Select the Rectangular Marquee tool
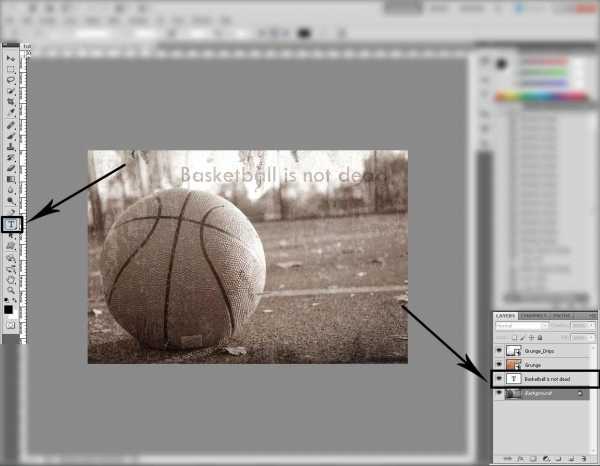 click(x=11, y=69)
